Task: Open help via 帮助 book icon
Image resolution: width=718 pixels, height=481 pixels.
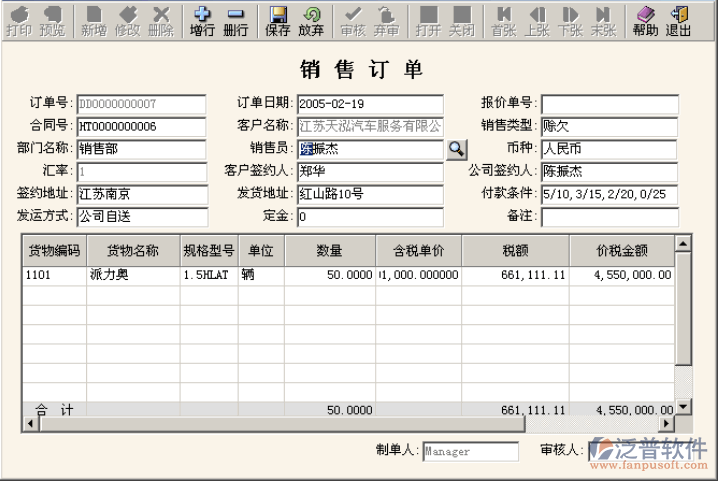Action: [645, 20]
